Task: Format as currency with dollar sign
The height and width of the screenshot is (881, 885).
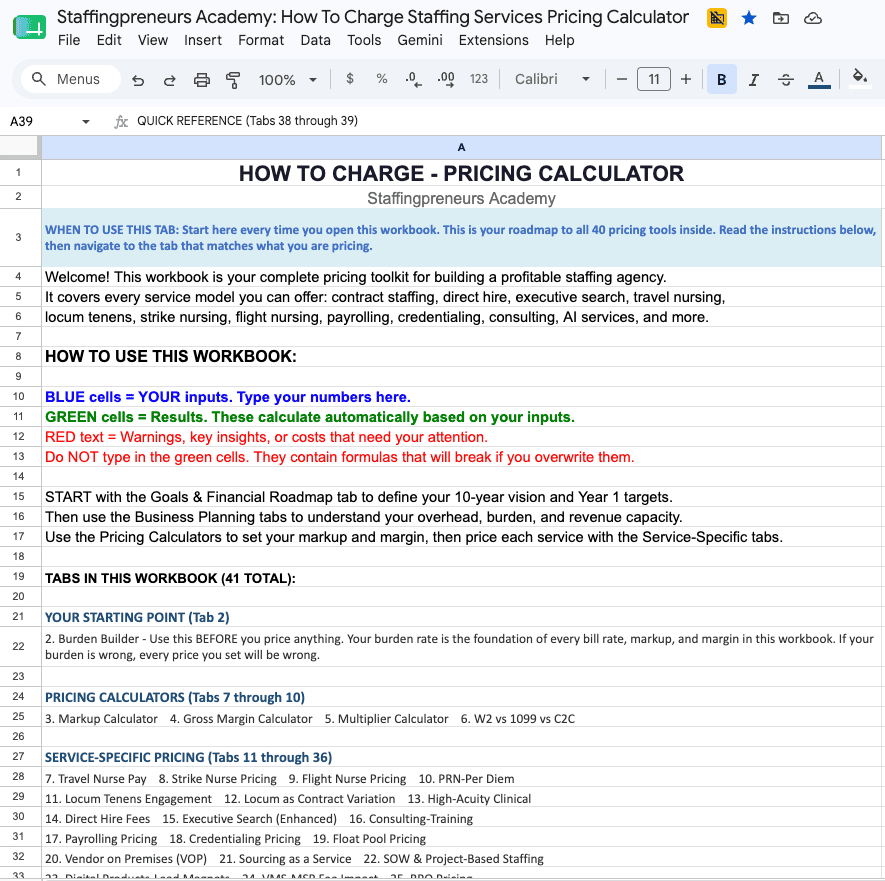Action: (x=350, y=79)
